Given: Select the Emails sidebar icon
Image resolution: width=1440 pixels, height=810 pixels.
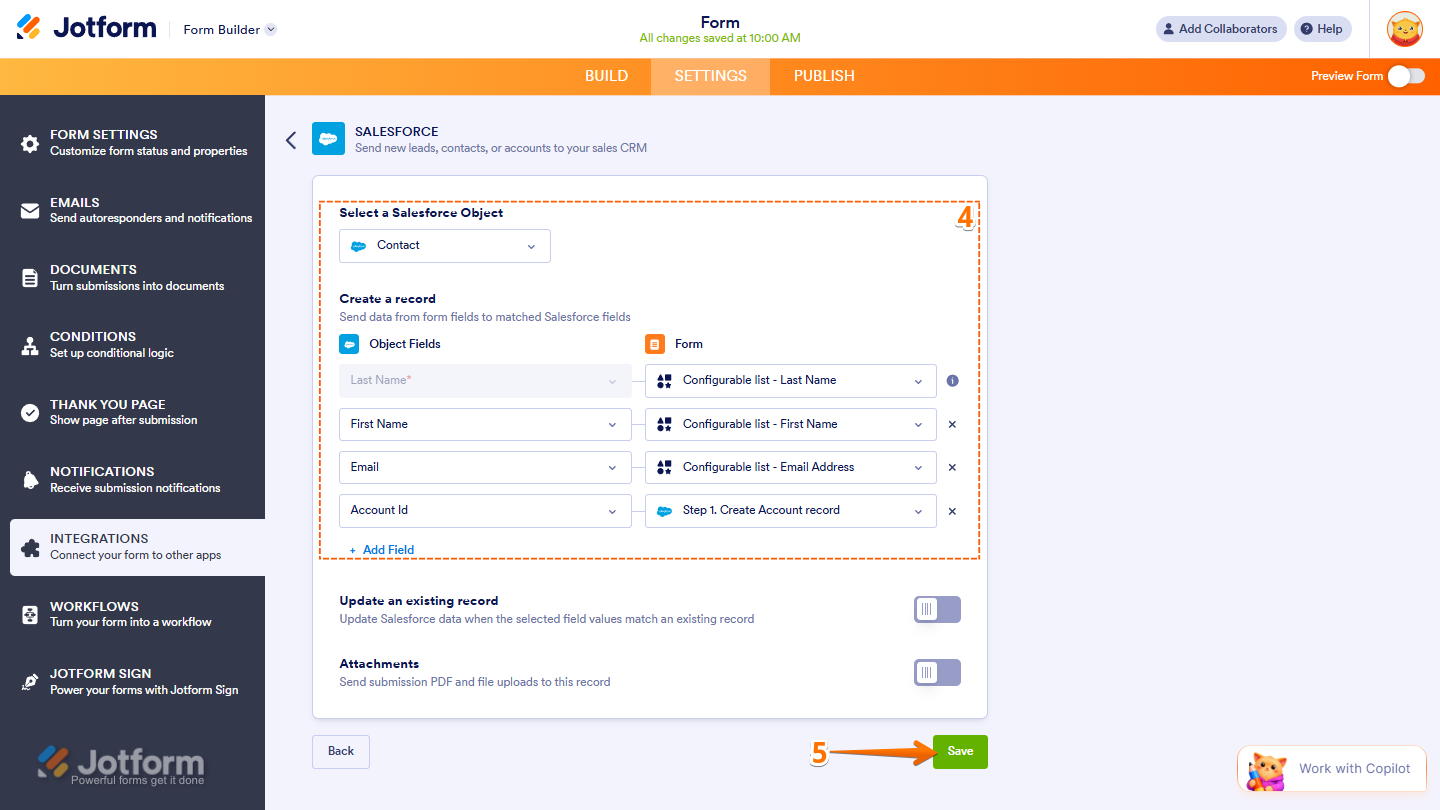Looking at the screenshot, I should coord(30,209).
